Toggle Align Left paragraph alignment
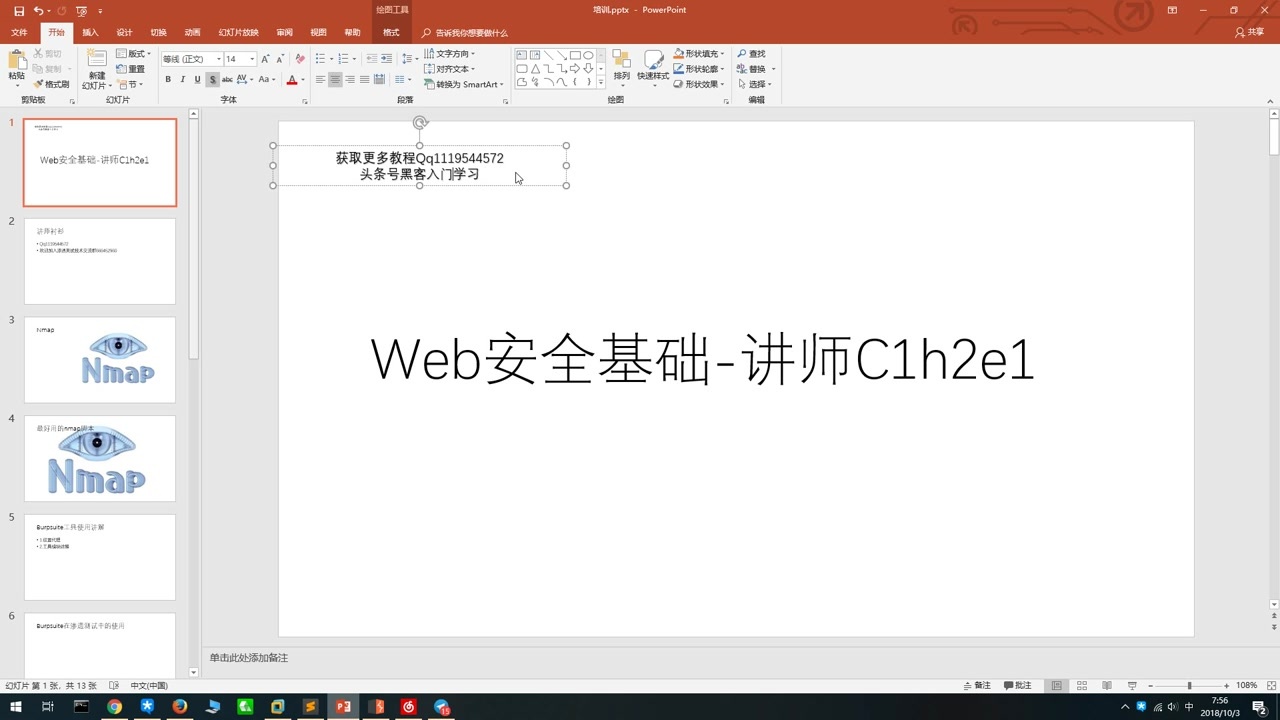Viewport: 1280px width, 720px height. [321, 79]
